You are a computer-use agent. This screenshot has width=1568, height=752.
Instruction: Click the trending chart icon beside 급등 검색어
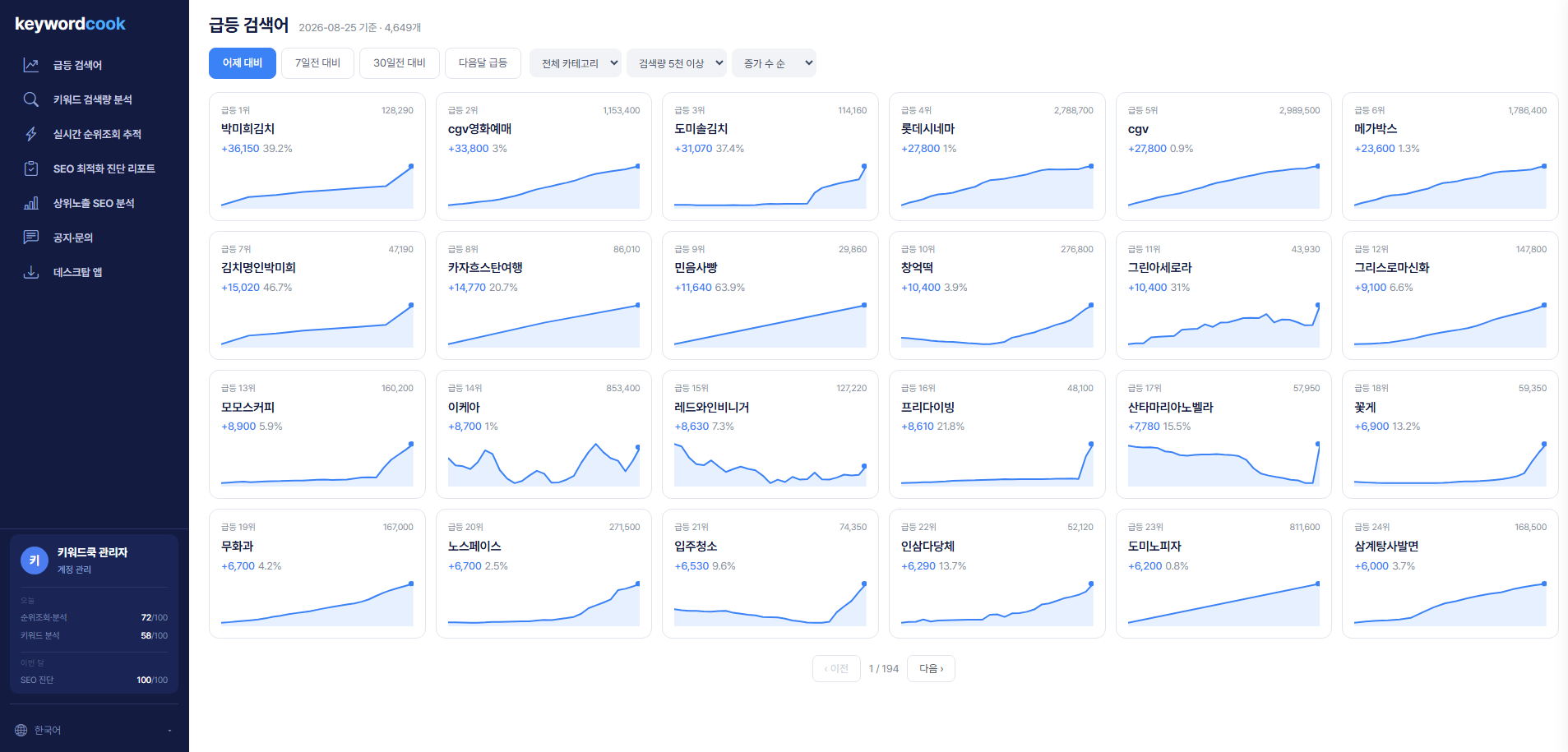coord(31,65)
